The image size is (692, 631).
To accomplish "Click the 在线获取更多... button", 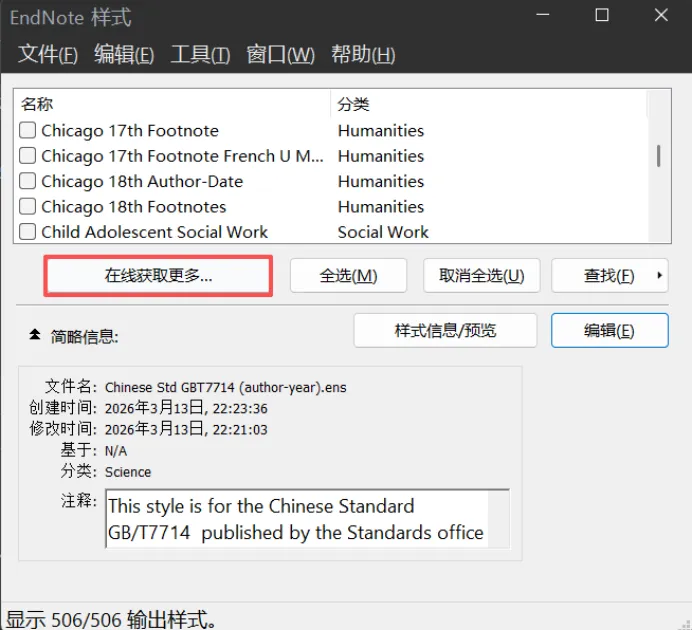I will pyautogui.click(x=158, y=276).
